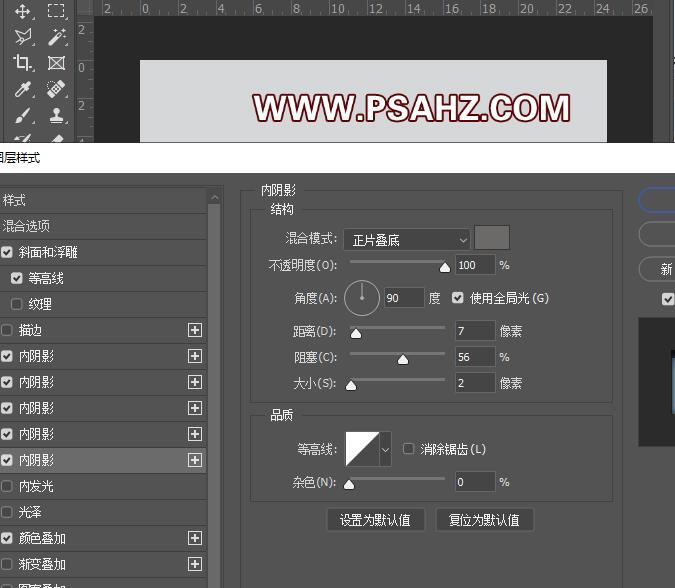
Task: Click the 角度 angle dial
Action: point(362,298)
